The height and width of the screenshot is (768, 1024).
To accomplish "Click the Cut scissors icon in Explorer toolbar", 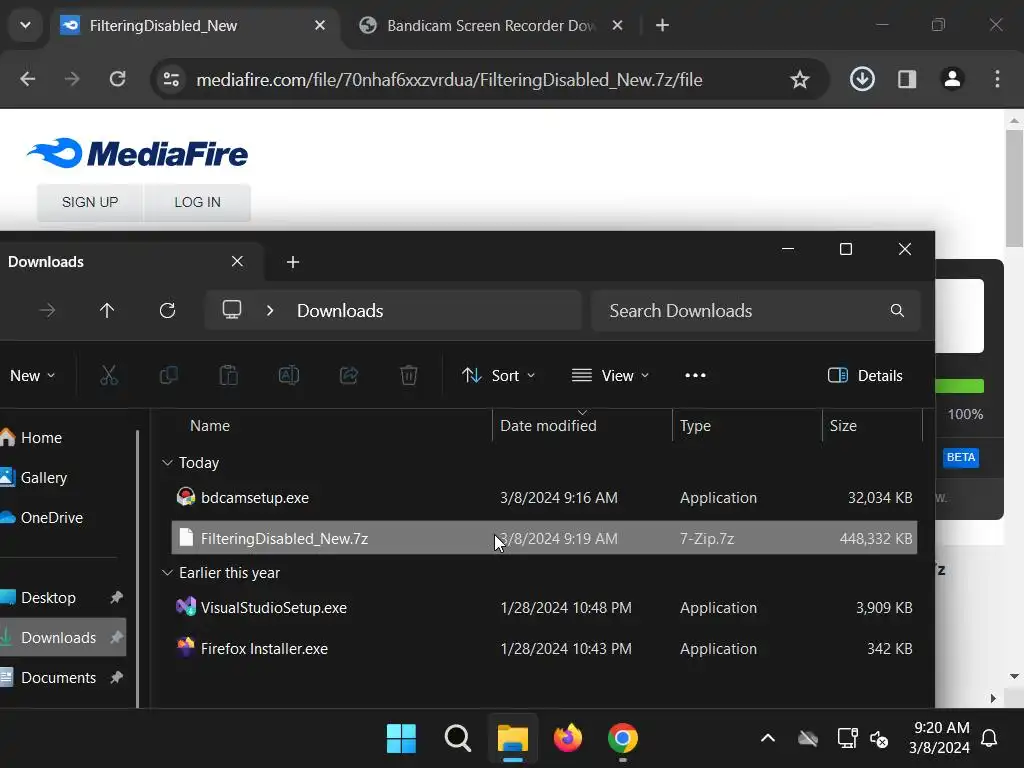I will pyautogui.click(x=109, y=376).
